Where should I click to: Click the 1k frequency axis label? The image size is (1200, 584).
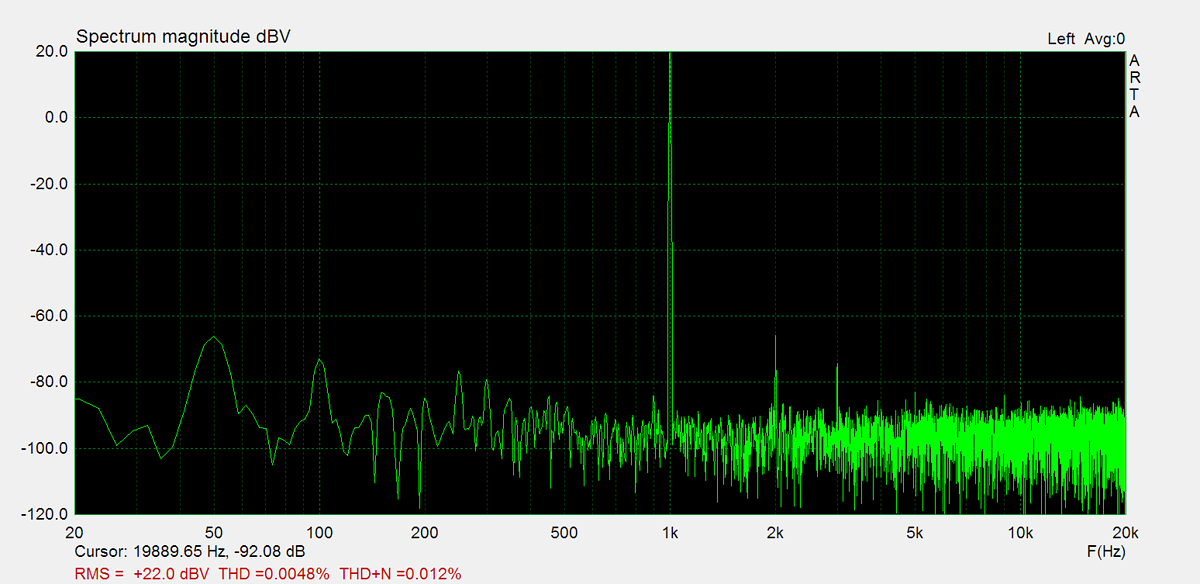[x=670, y=532]
